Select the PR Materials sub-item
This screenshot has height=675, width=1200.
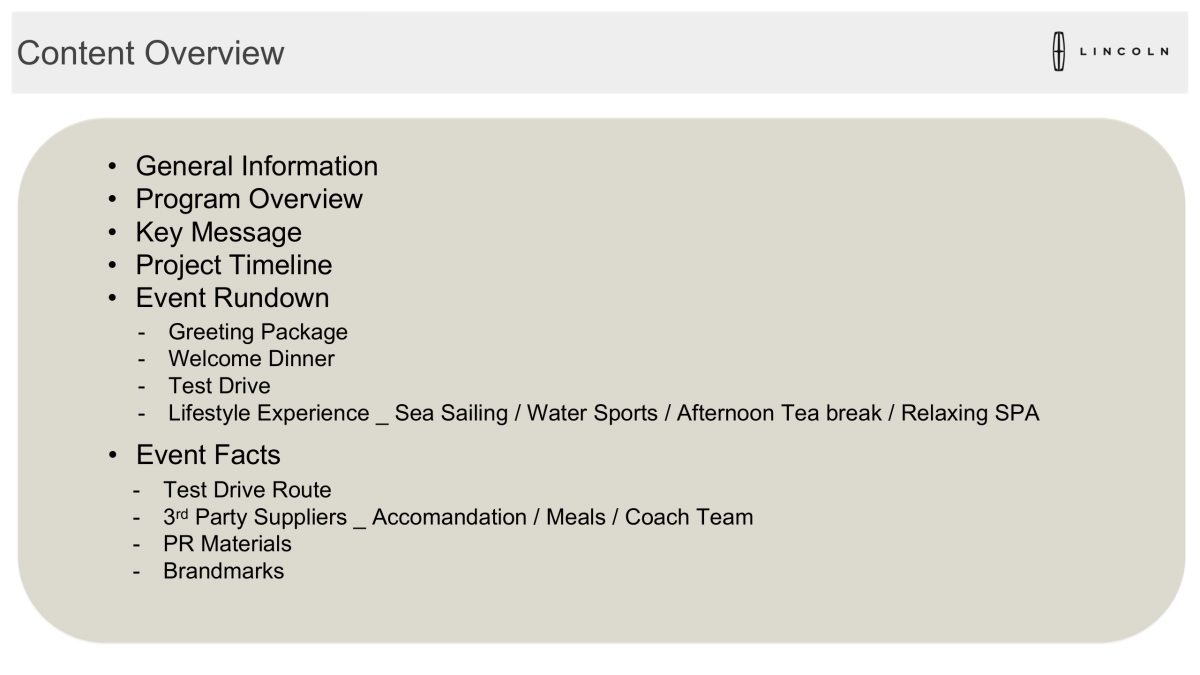coord(227,545)
